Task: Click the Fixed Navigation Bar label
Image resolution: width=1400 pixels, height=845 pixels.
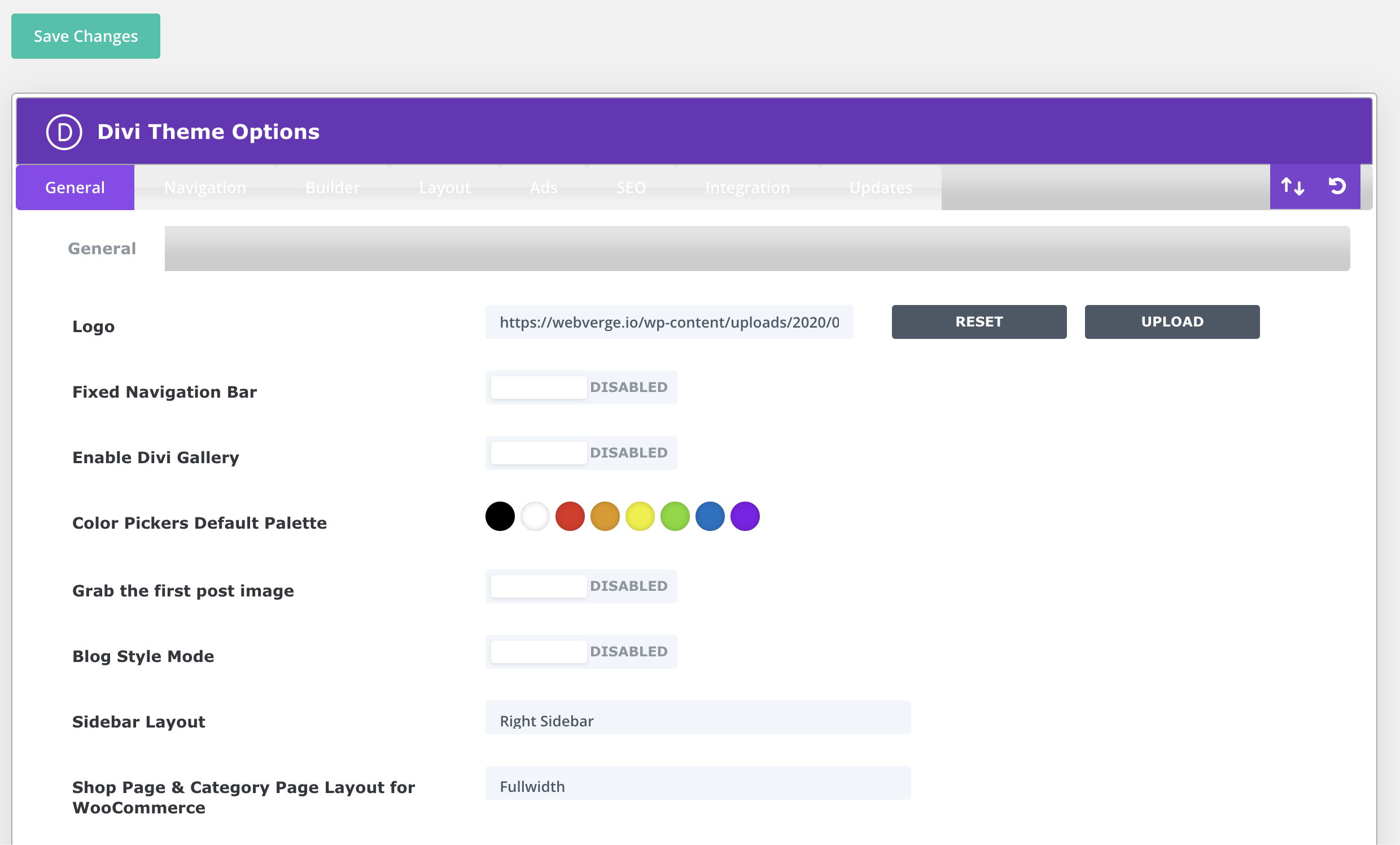Action: 165,393
